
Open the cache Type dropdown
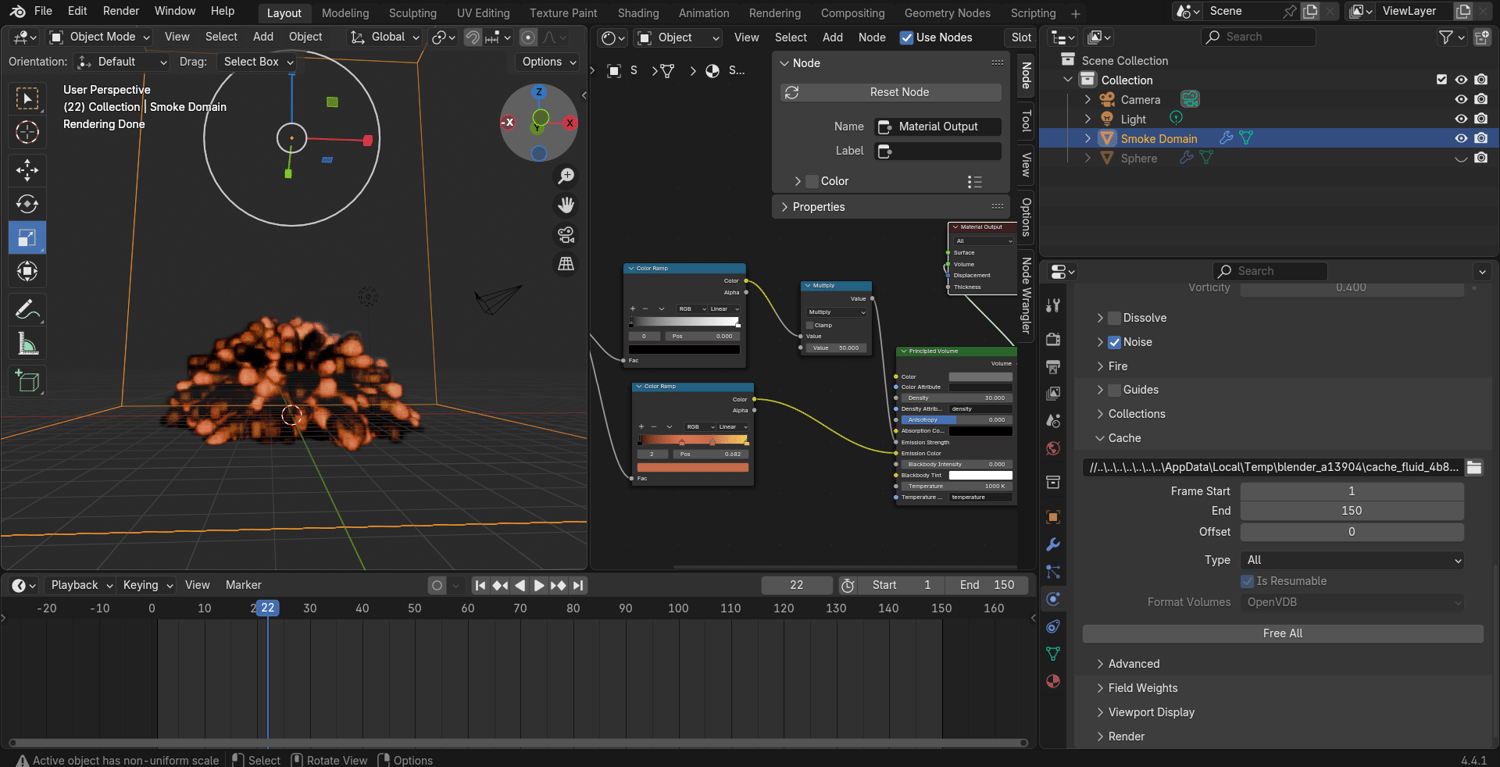point(1352,560)
